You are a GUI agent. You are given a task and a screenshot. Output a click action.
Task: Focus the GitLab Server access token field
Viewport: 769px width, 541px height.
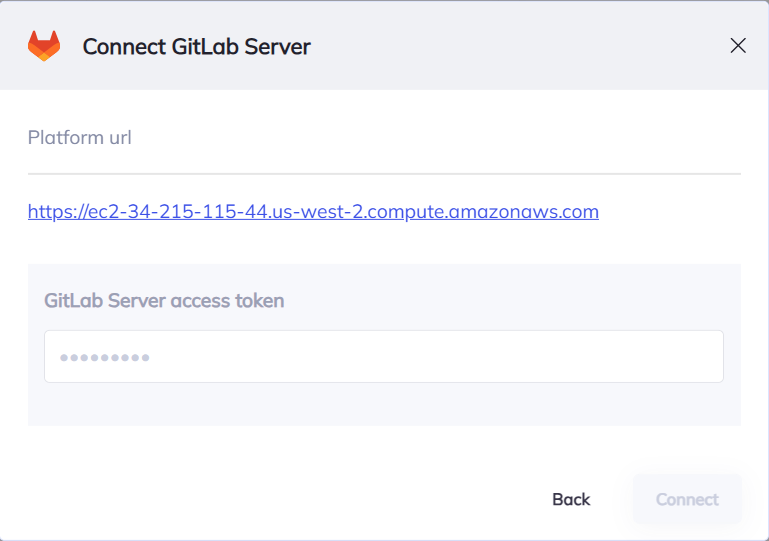[384, 357]
